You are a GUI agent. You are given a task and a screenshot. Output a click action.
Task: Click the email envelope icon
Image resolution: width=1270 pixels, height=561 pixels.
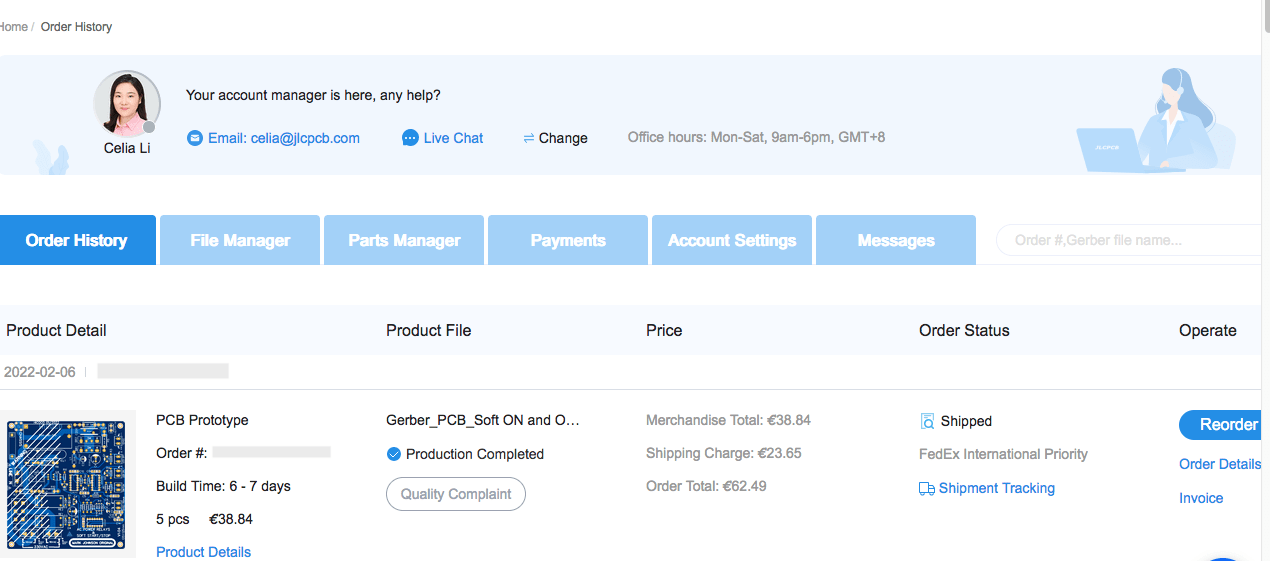point(195,138)
